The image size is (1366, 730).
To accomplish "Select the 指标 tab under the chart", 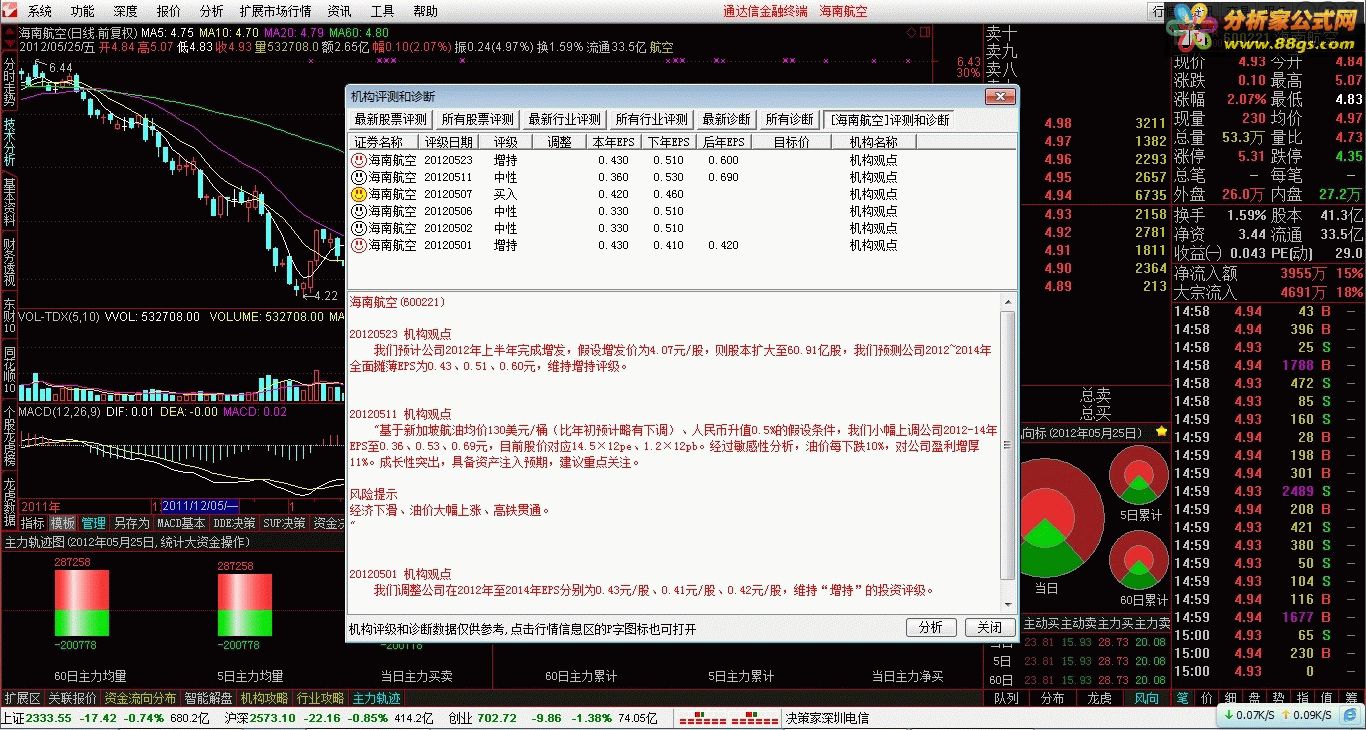I will (33, 523).
